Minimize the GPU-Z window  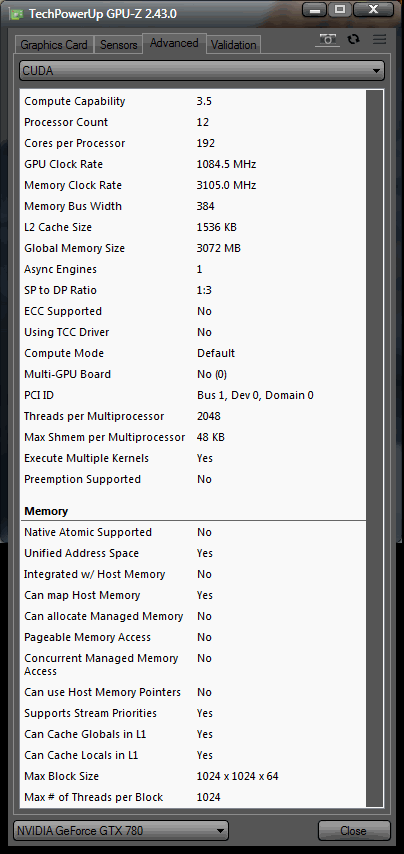(x=315, y=10)
